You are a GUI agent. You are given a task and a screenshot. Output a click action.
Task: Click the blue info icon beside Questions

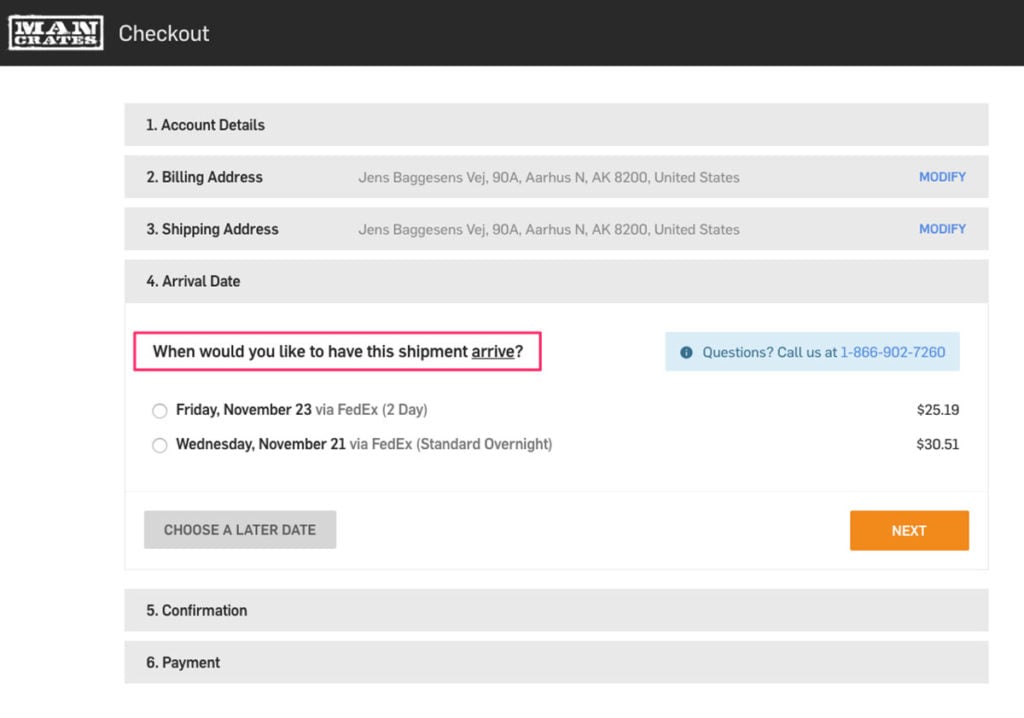(686, 352)
